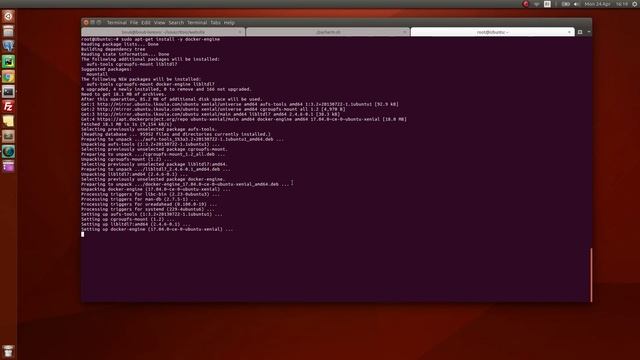
Task: Click the terminal vertical scrollbar handle
Action: [x=591, y=275]
